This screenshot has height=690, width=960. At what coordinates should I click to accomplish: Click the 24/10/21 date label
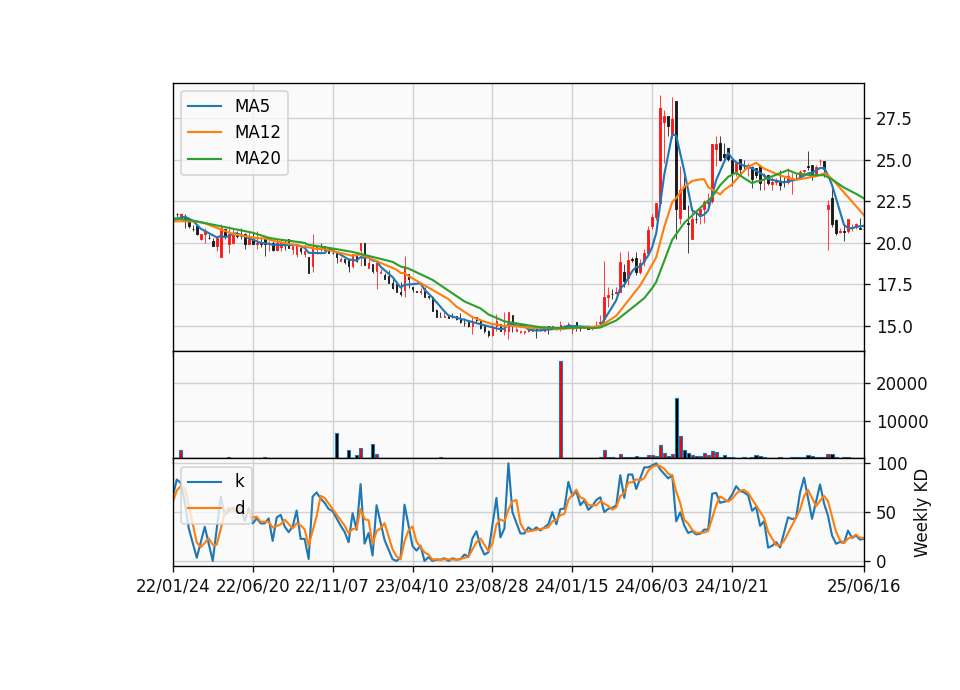732,587
